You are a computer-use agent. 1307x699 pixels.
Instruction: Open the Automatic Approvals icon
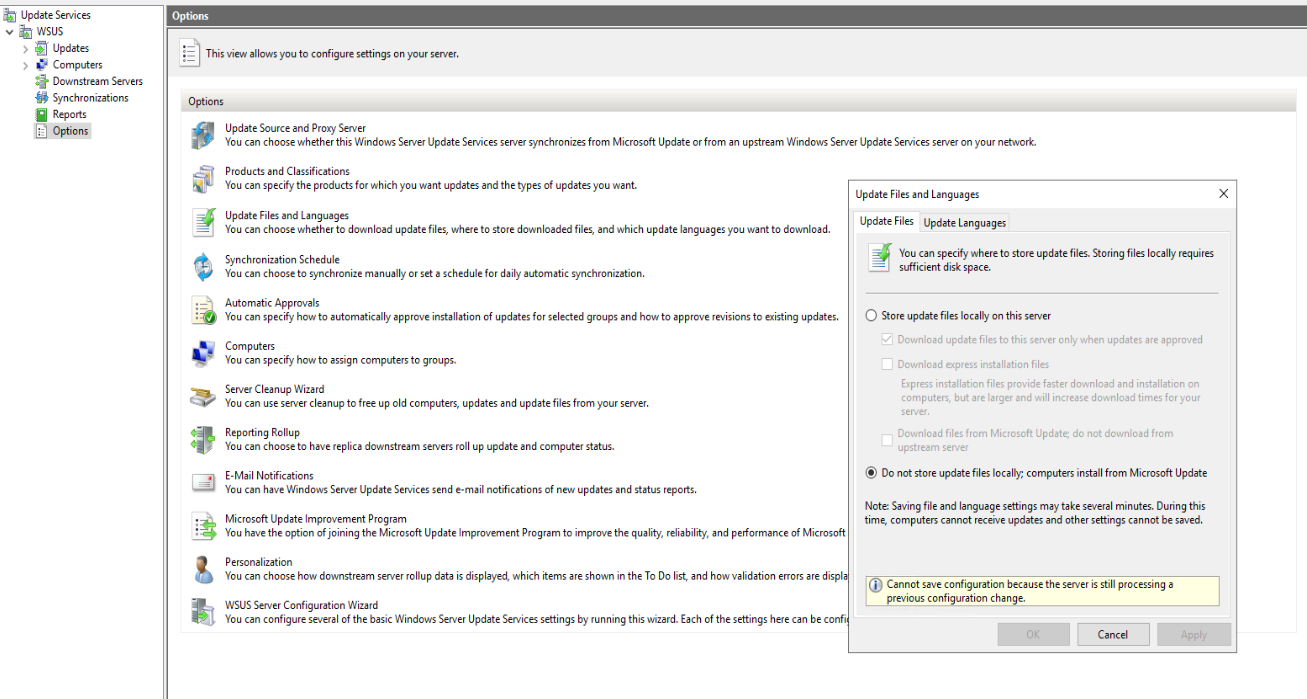[203, 310]
